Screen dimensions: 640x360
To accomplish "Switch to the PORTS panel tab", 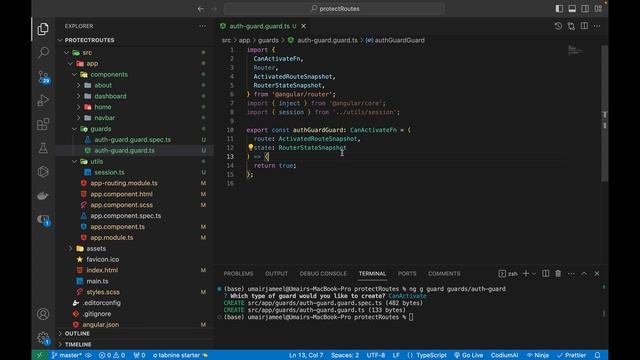I will 407,273.
